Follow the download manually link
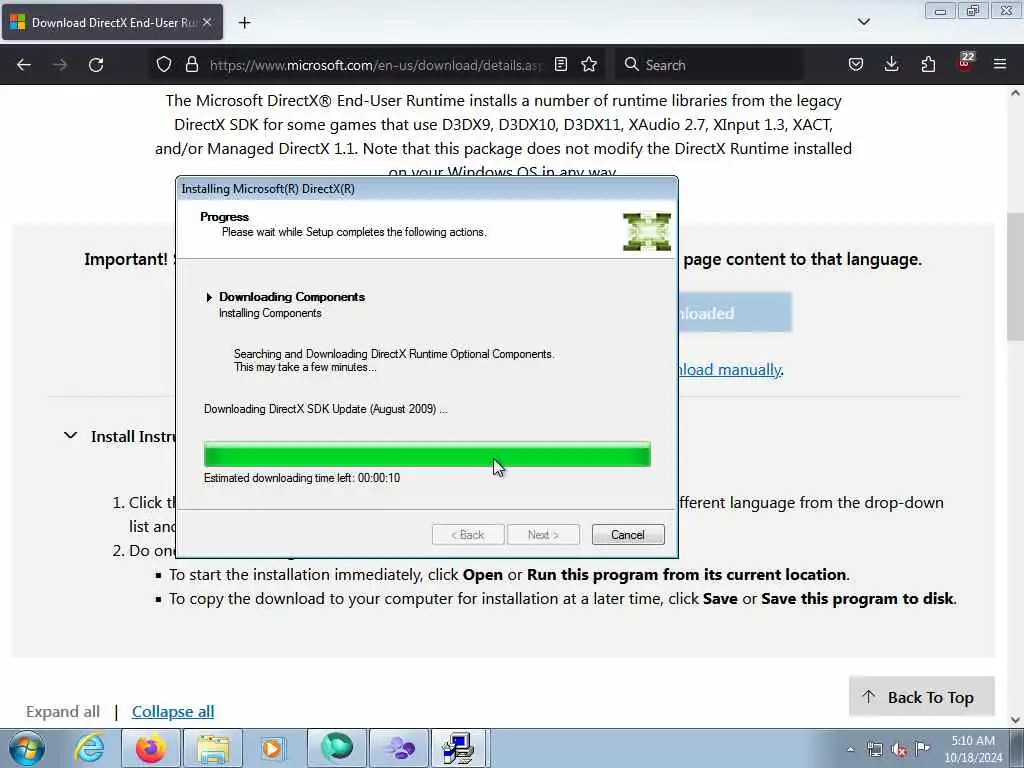Viewport: 1024px width, 768px height. [730, 370]
